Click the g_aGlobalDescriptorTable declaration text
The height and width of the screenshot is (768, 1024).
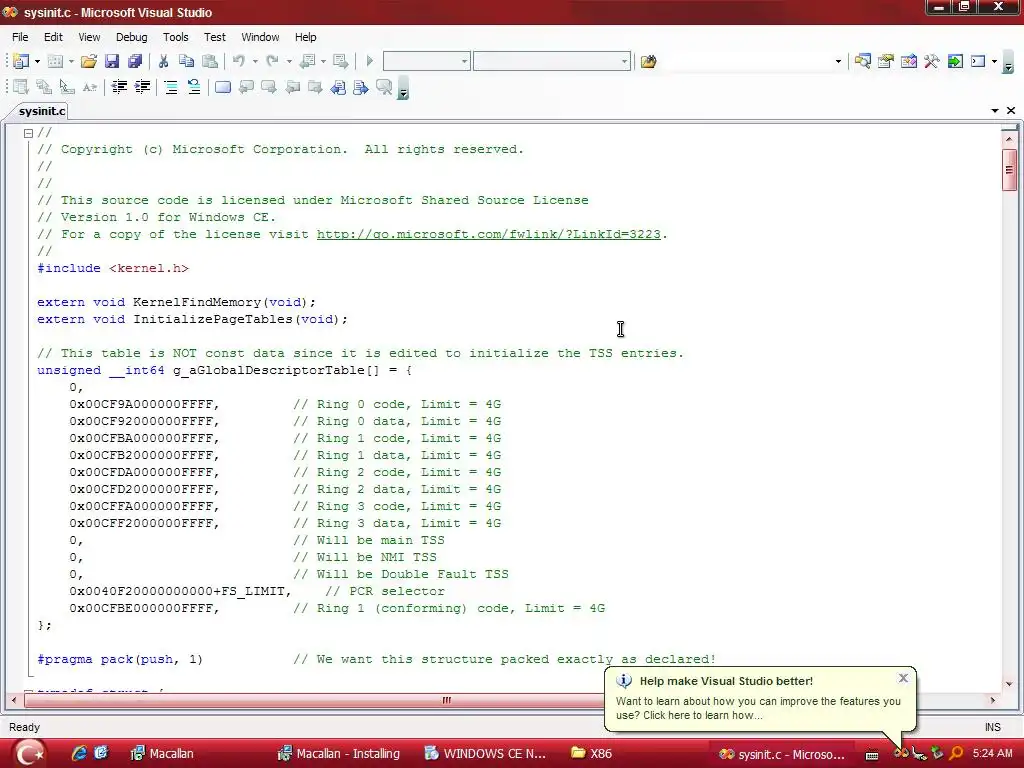[x=225, y=370]
